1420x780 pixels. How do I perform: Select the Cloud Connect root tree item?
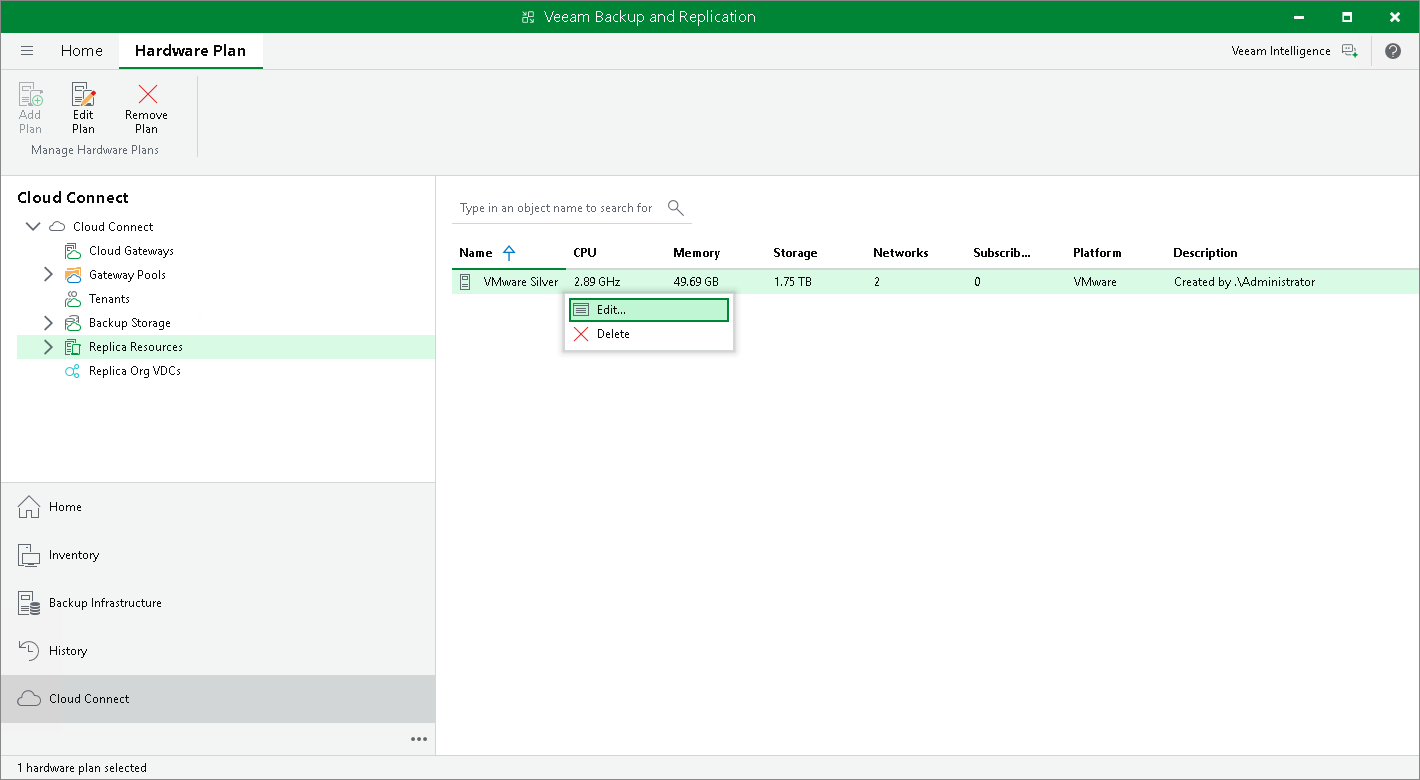(113, 227)
